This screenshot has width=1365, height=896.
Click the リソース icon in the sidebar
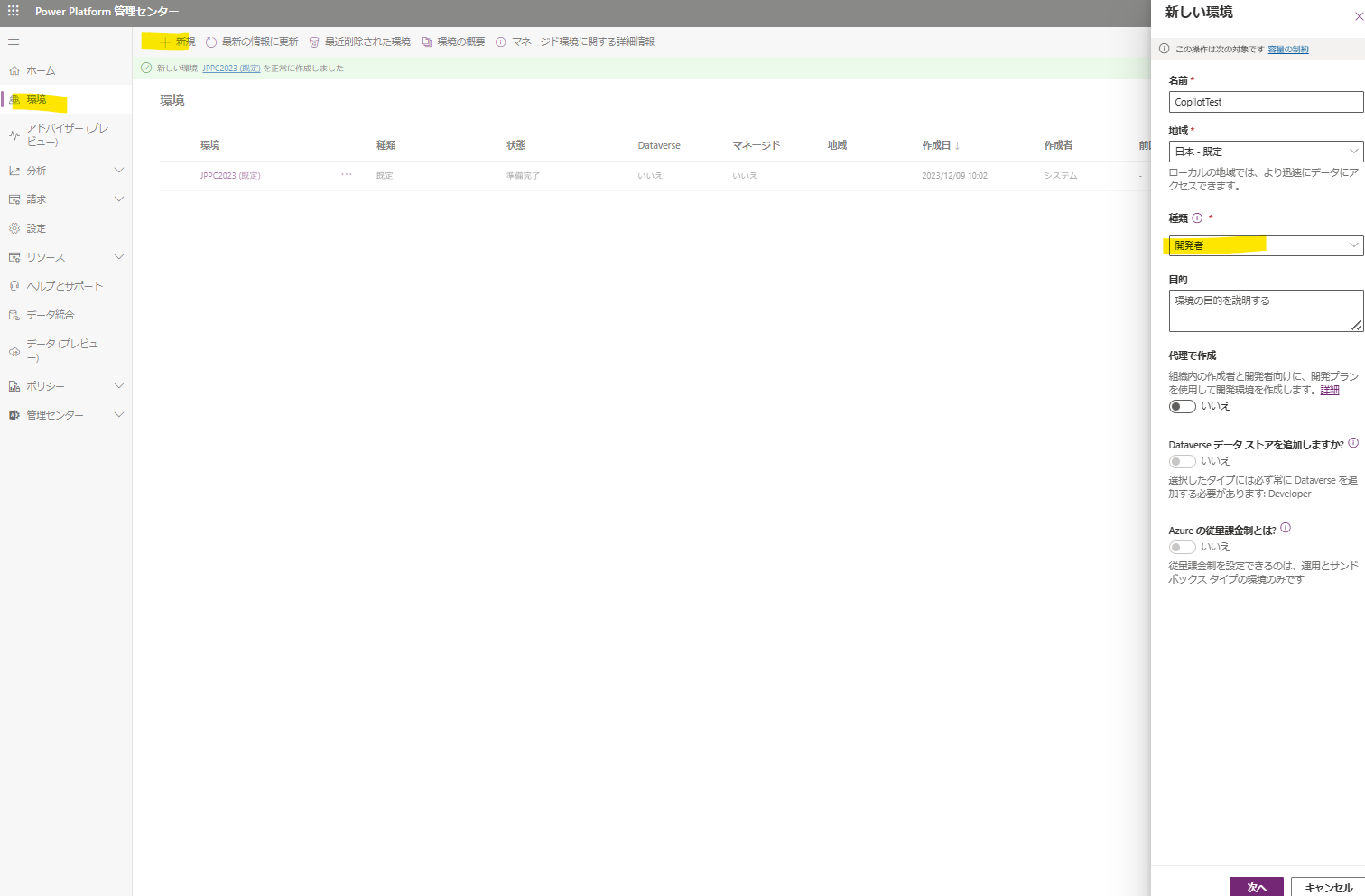[14, 257]
